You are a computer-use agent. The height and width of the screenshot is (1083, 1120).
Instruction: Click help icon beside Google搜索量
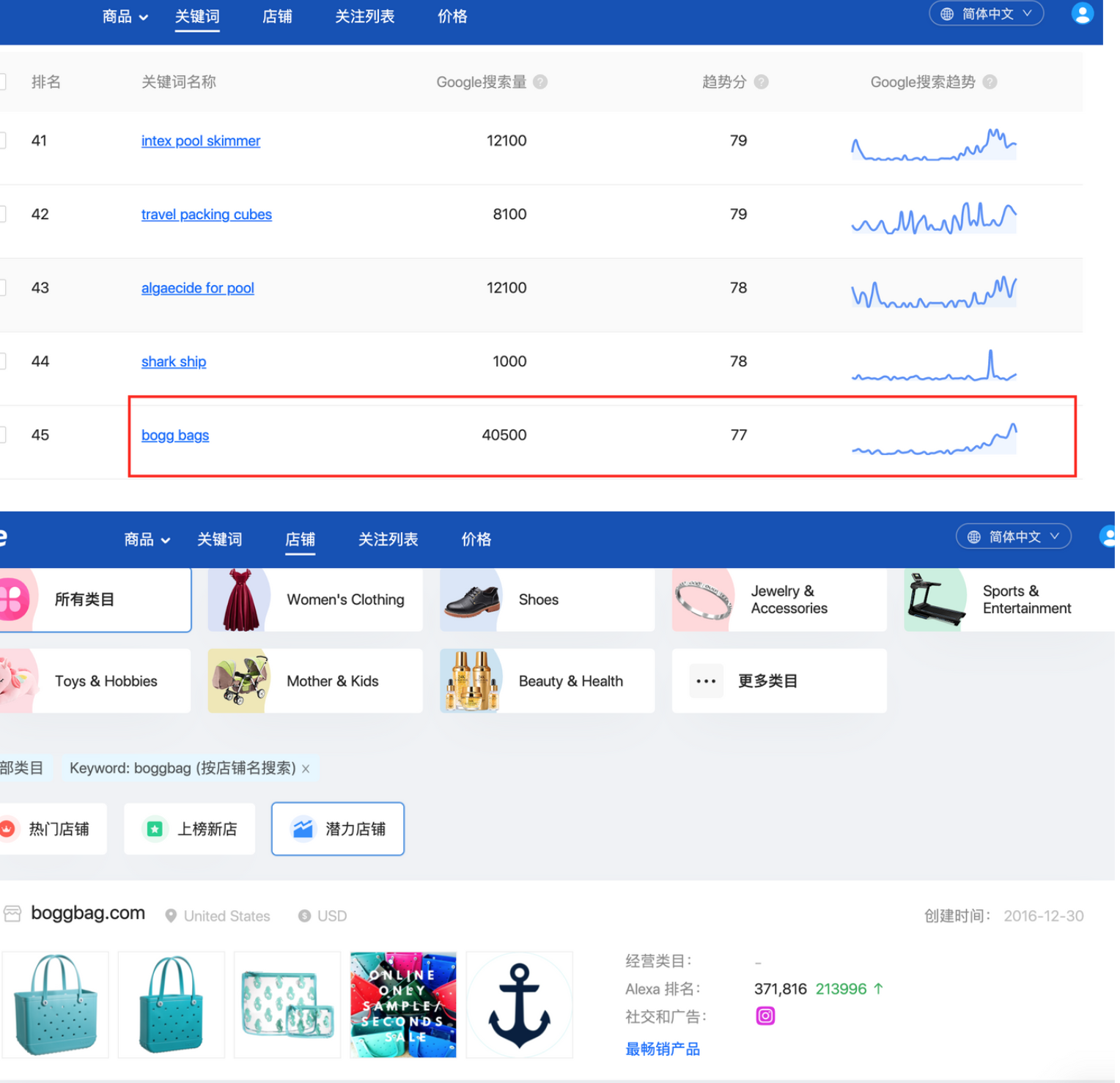coord(540,82)
